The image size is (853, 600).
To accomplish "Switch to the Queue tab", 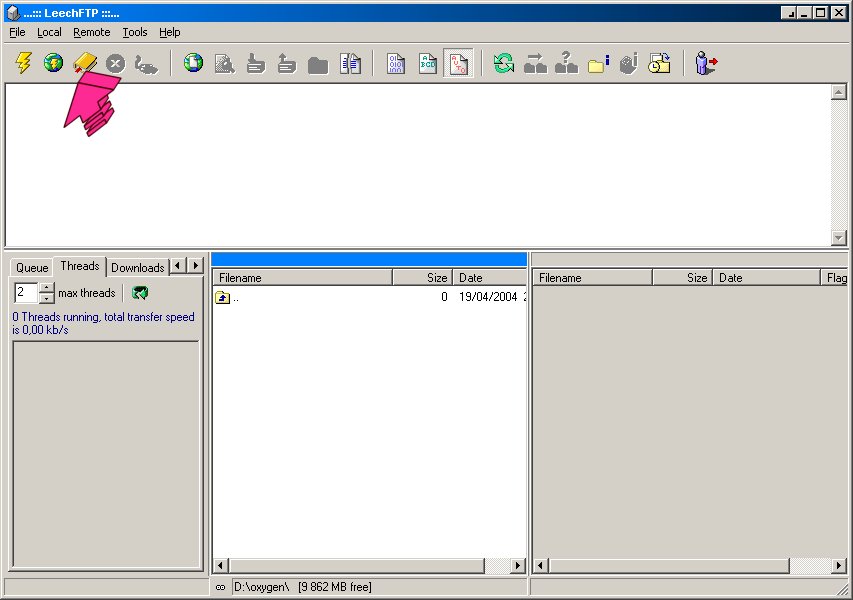I will click(x=32, y=268).
